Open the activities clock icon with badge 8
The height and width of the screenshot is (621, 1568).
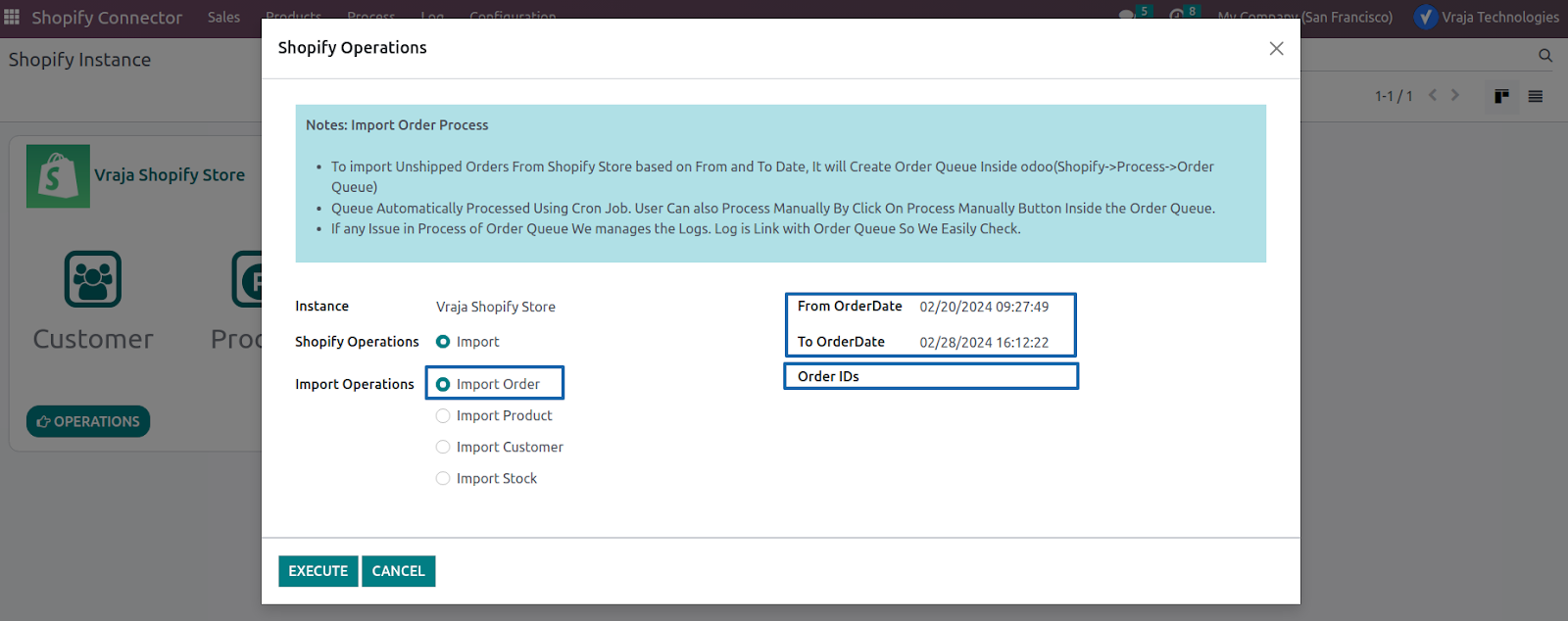click(1177, 15)
